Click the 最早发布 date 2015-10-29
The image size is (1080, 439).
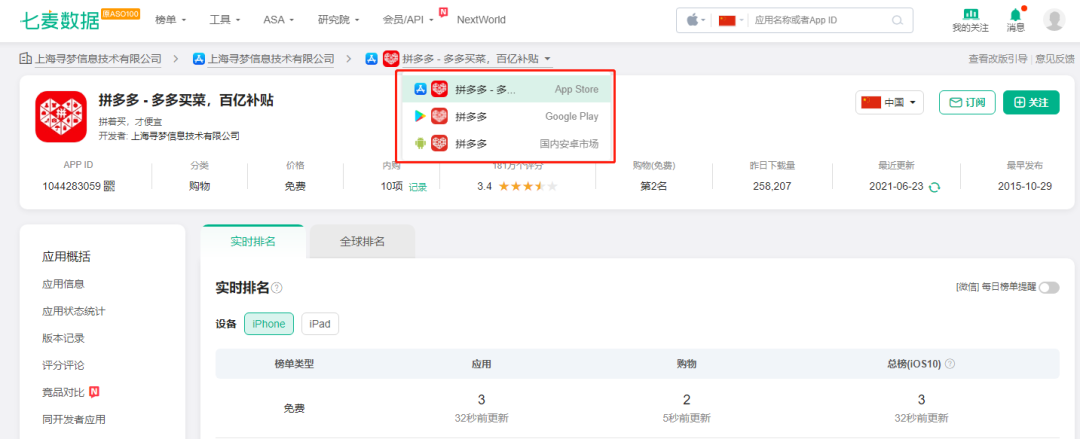tap(1025, 186)
